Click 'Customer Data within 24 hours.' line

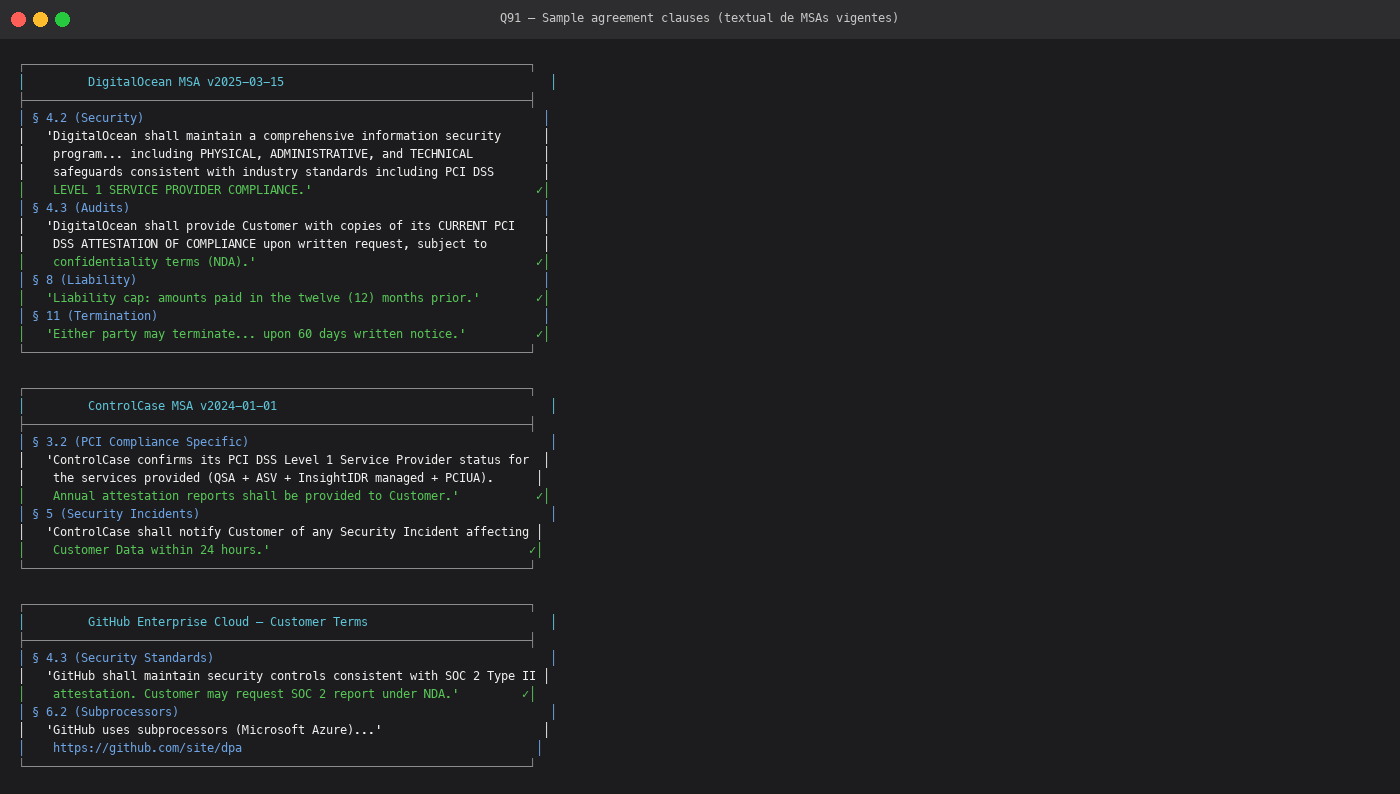pos(161,550)
